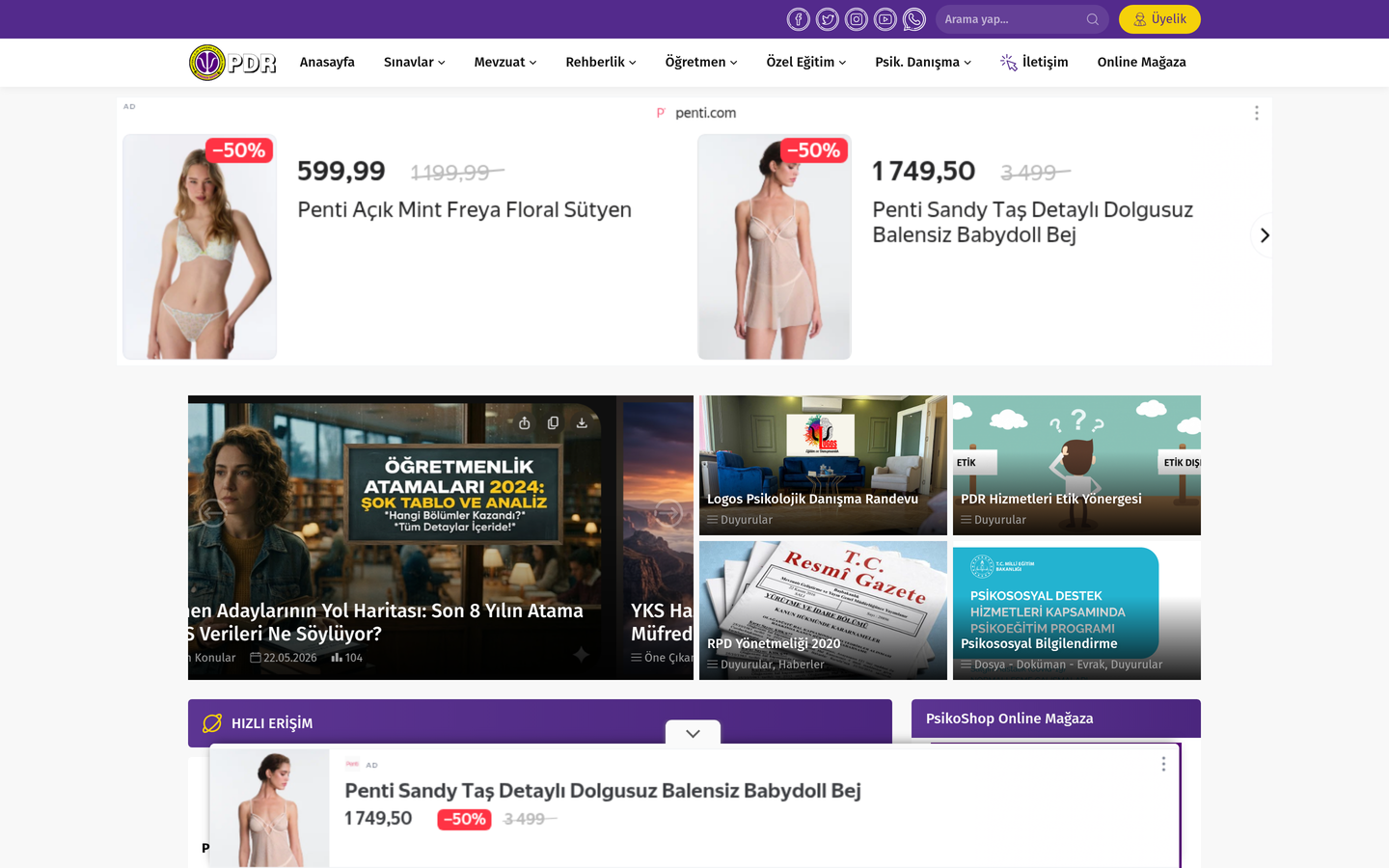The image size is (1389, 868).
Task: Expand the Mevzuat dropdown menu
Action: (x=504, y=62)
